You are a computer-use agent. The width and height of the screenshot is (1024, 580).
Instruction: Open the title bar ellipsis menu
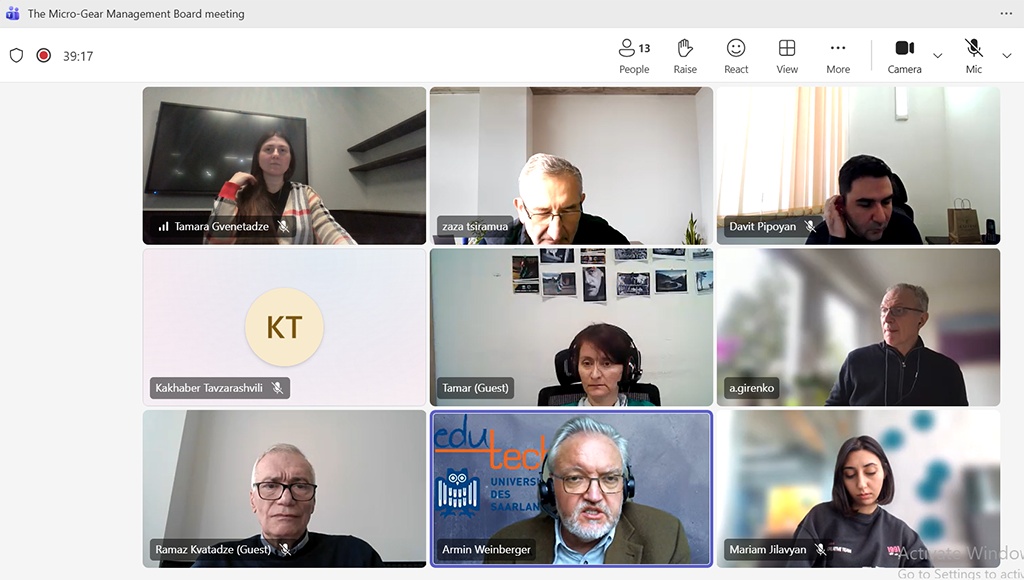point(1006,14)
